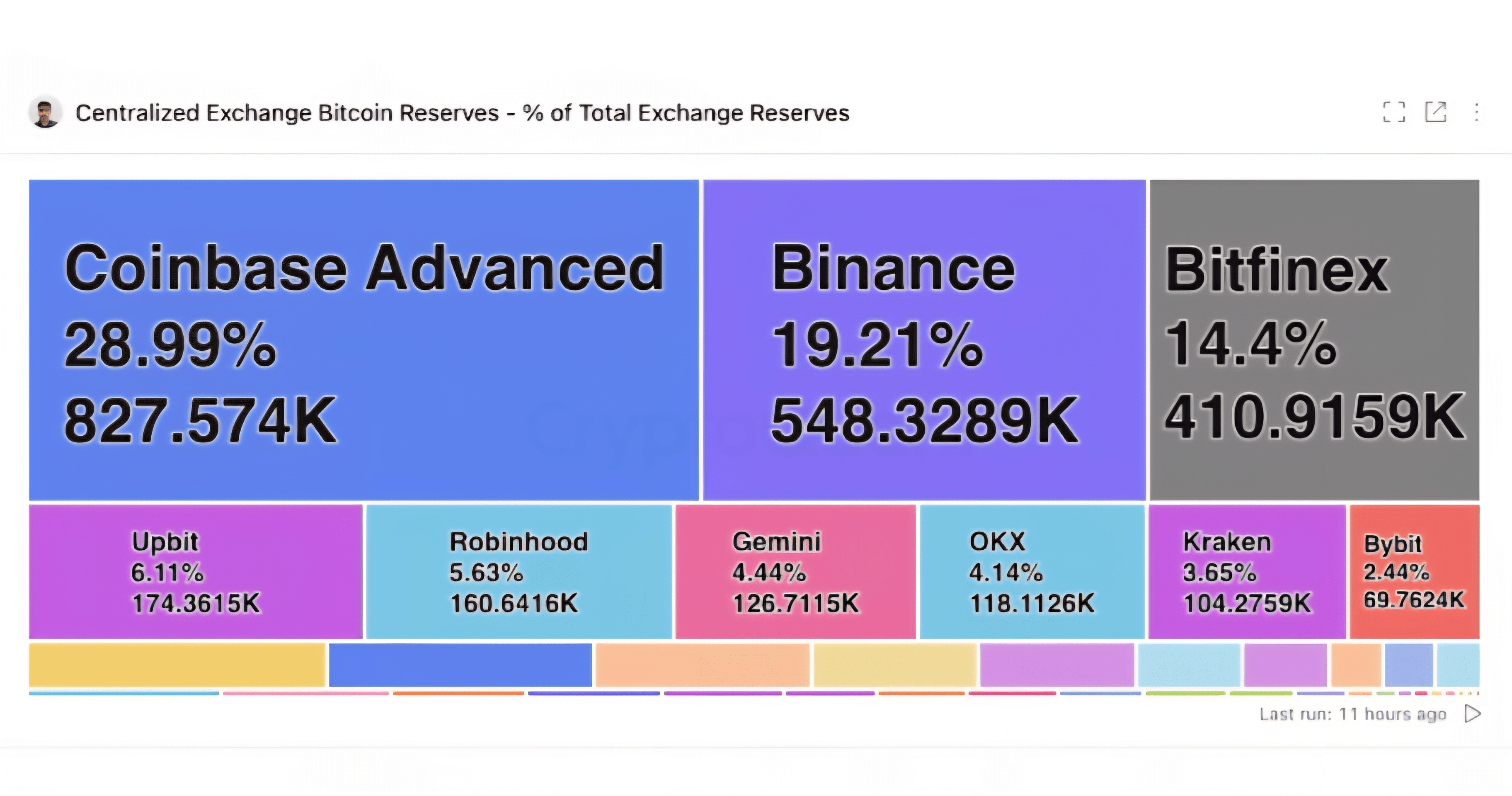Click the red Bybit tile

coord(1414,571)
